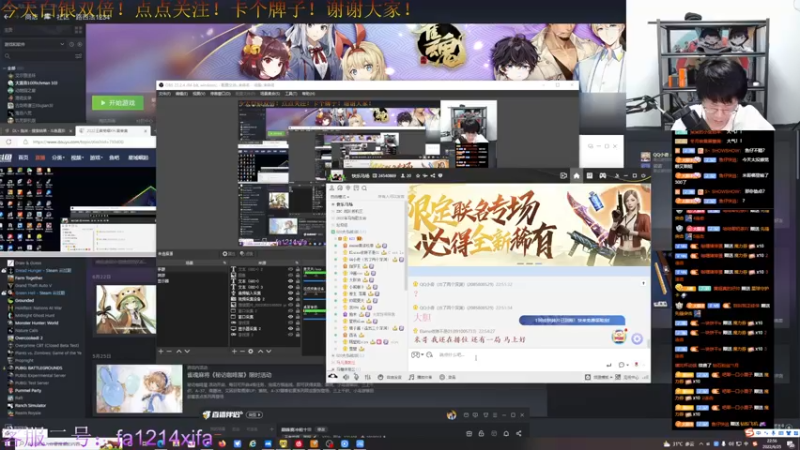Viewport: 800px width, 450px height.
Task: Click the video play icon in YY title bar
Action: point(563,176)
